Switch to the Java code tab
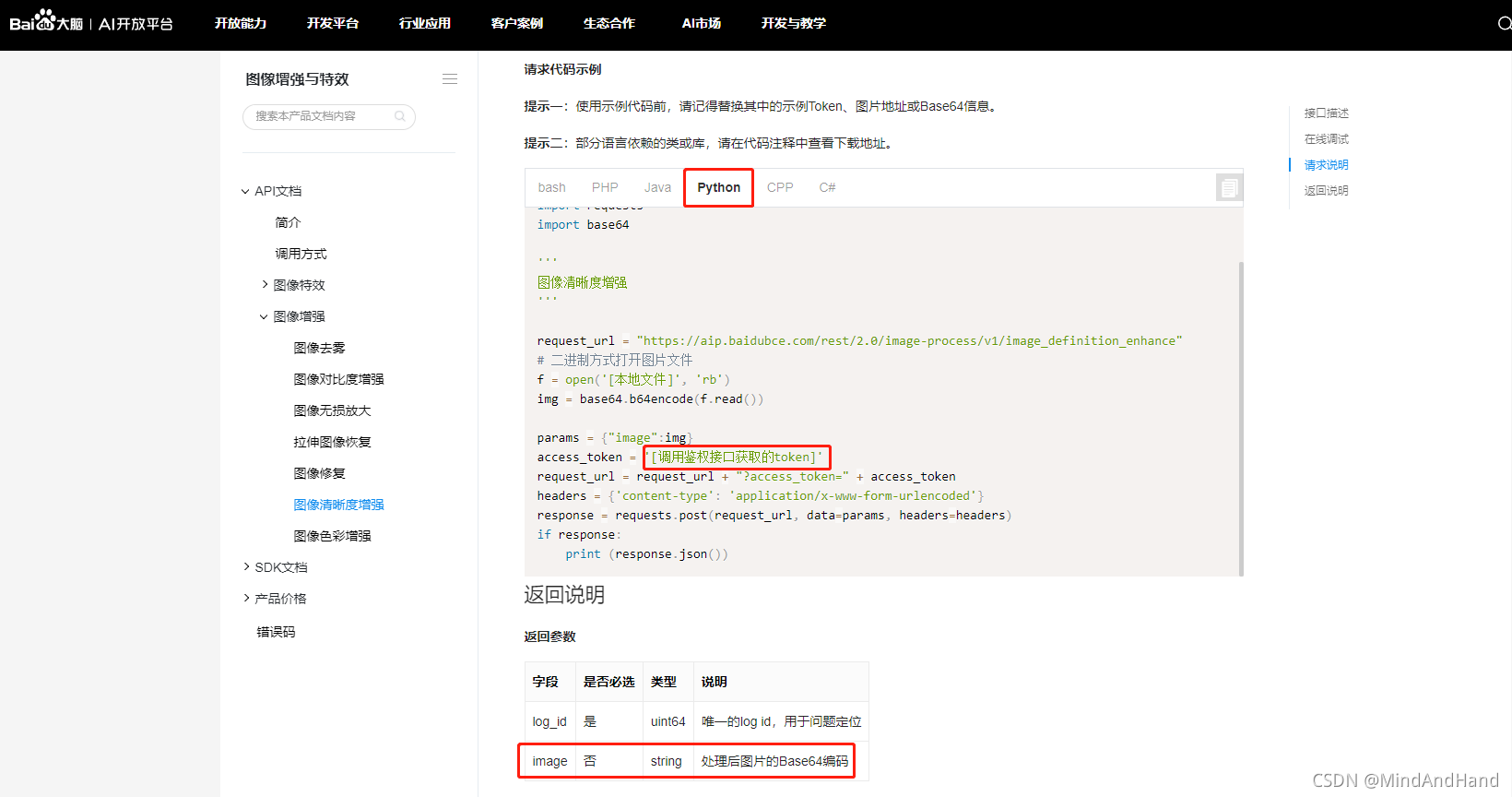 coord(657,187)
